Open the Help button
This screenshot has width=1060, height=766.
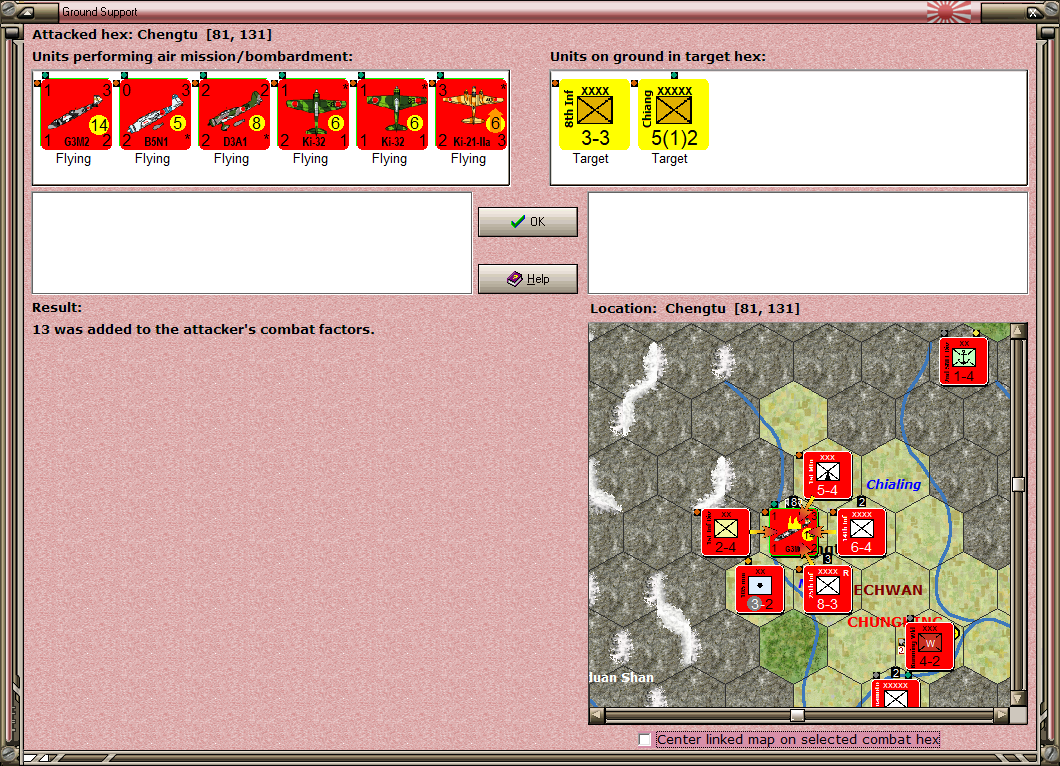(x=528, y=279)
